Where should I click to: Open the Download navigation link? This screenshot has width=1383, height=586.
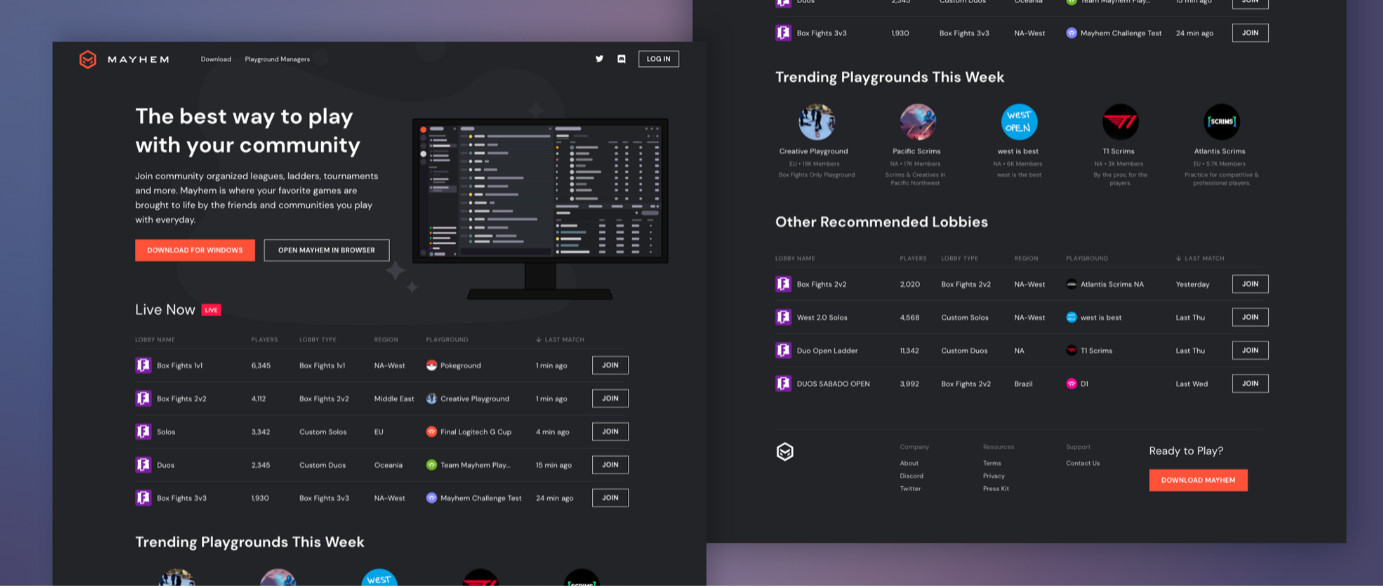(x=216, y=59)
